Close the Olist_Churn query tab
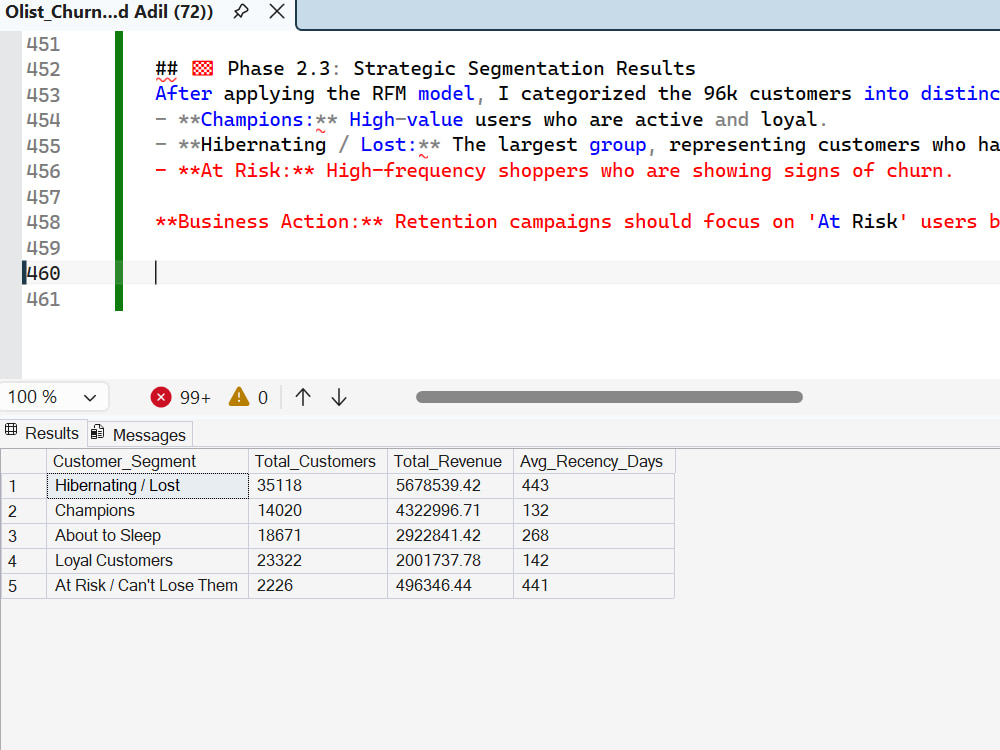 click(277, 11)
